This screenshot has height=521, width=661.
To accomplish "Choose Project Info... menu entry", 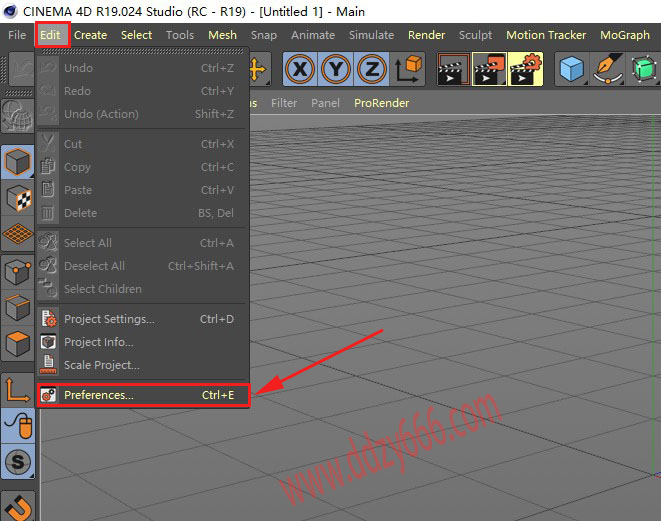I will pos(142,342).
